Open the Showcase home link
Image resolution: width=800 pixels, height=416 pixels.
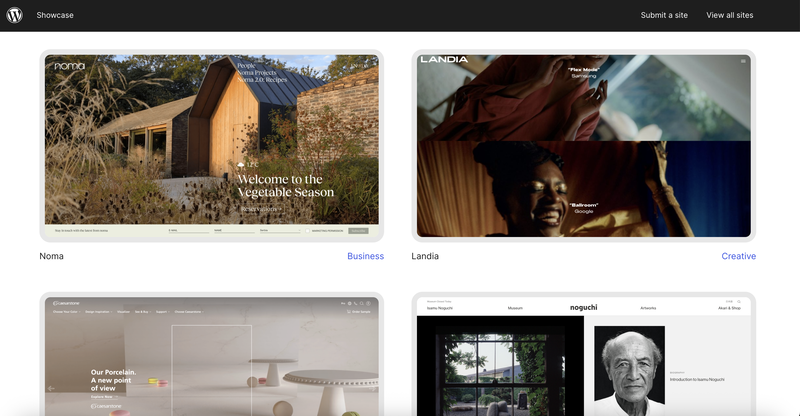click(55, 15)
